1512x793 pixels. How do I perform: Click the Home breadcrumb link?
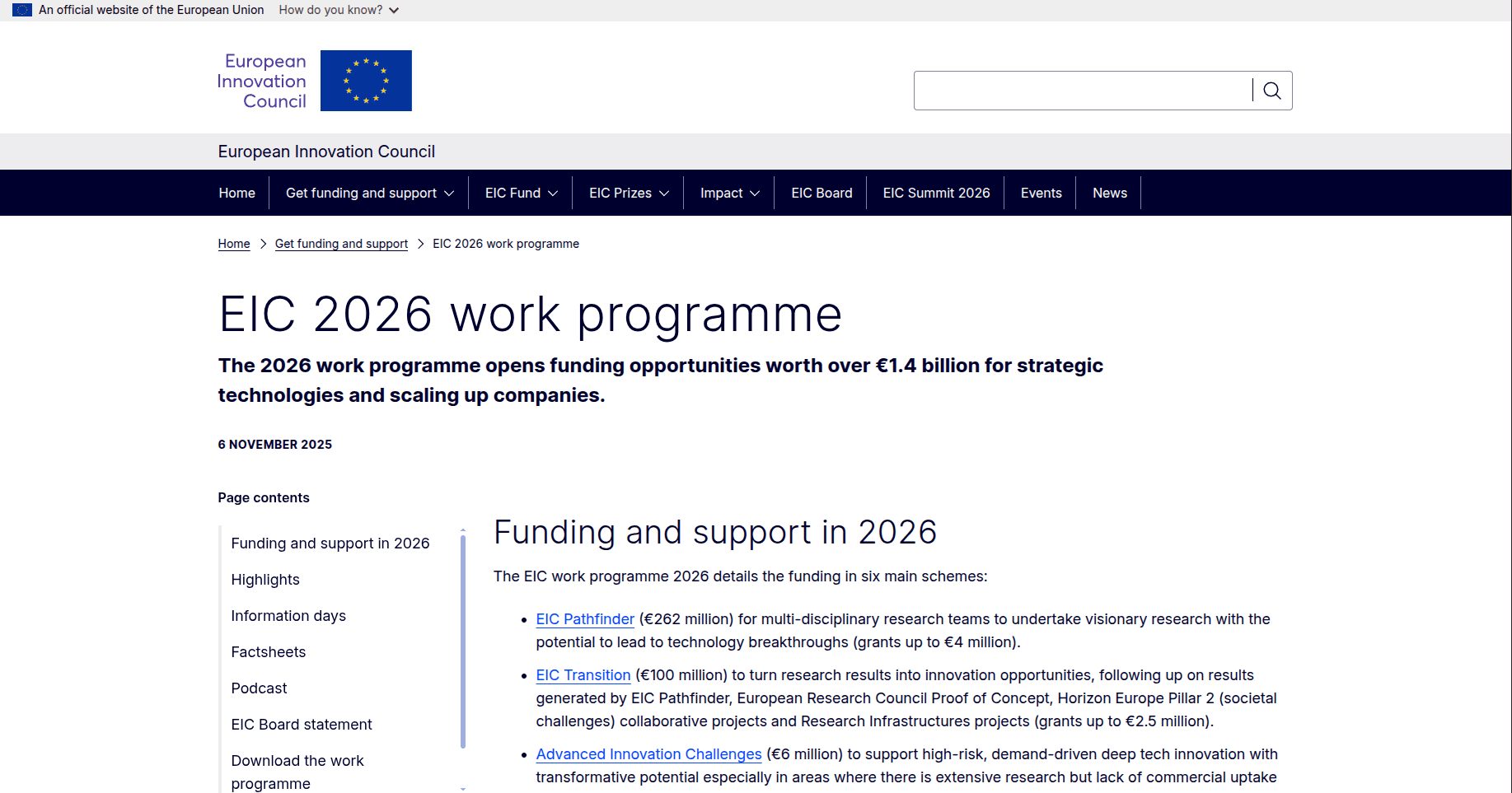234,244
